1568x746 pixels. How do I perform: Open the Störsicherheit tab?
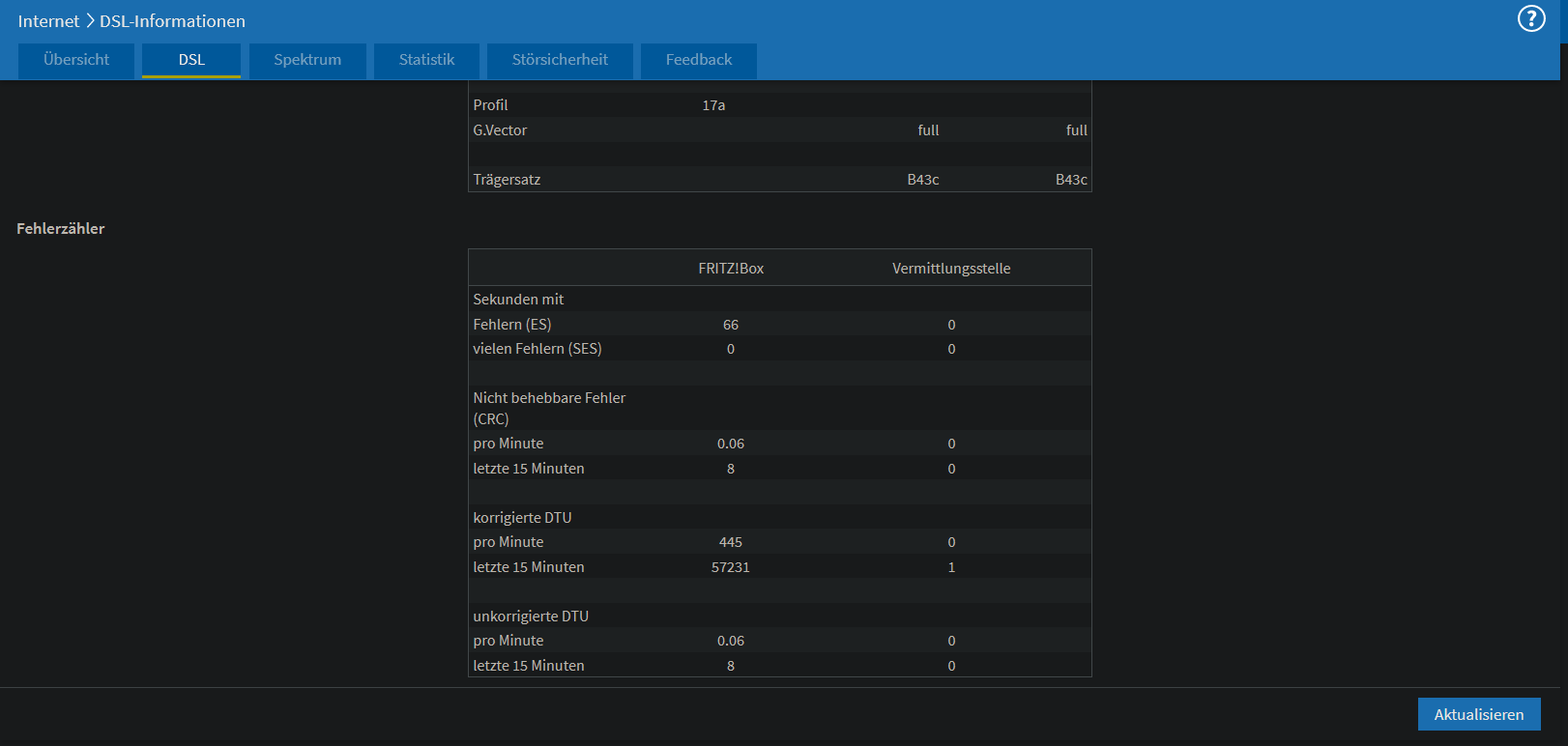click(x=560, y=60)
